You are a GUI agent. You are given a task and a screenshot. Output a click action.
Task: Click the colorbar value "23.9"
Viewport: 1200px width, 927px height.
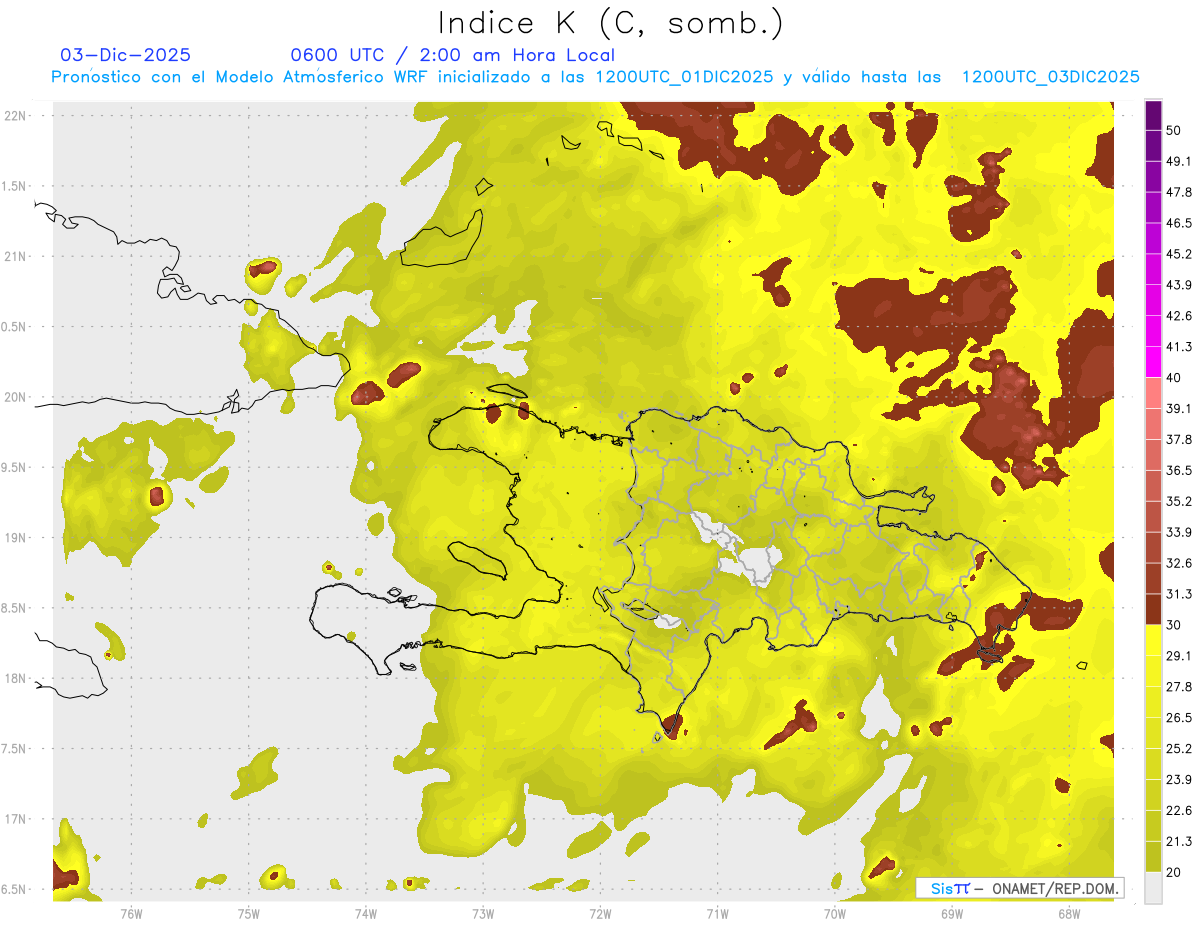[1179, 780]
